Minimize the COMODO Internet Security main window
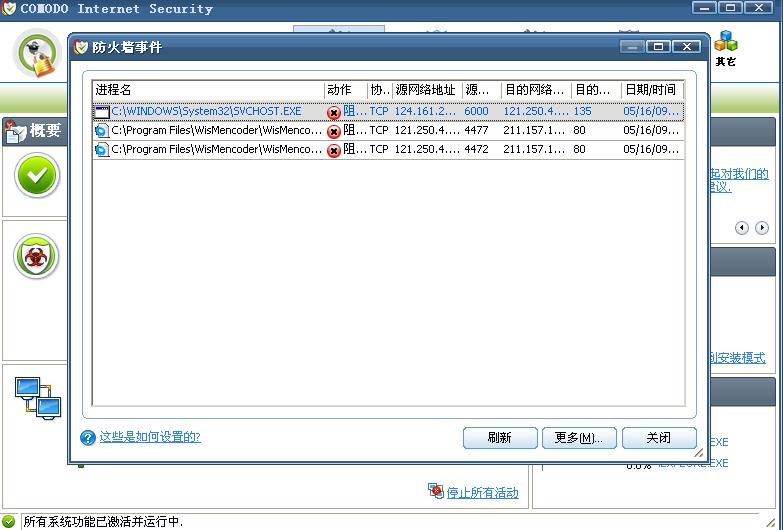The width and height of the screenshot is (783, 530). [x=705, y=8]
